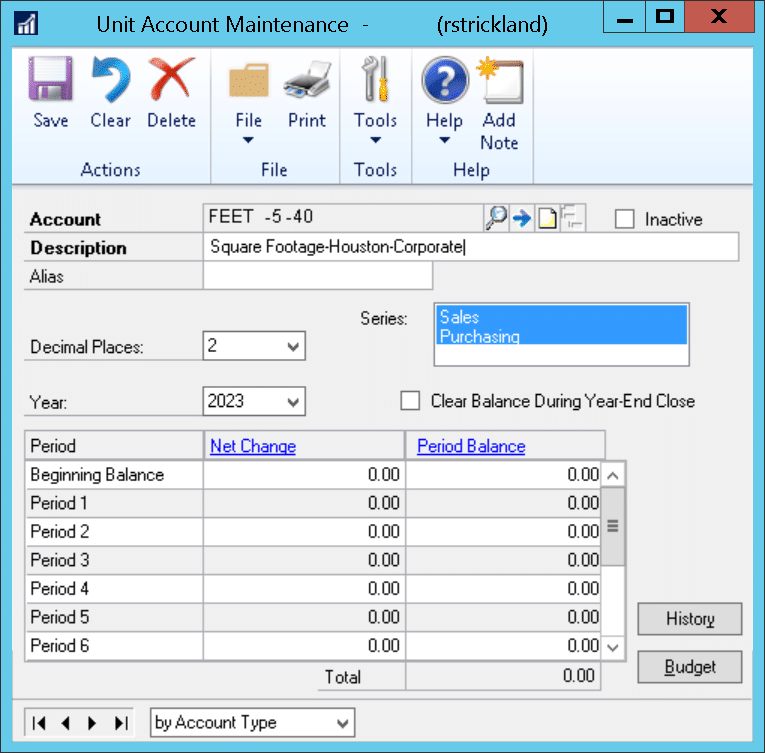This screenshot has height=753, width=765.
Task: Maximize the Unit Account Maintenance window
Action: [664, 17]
